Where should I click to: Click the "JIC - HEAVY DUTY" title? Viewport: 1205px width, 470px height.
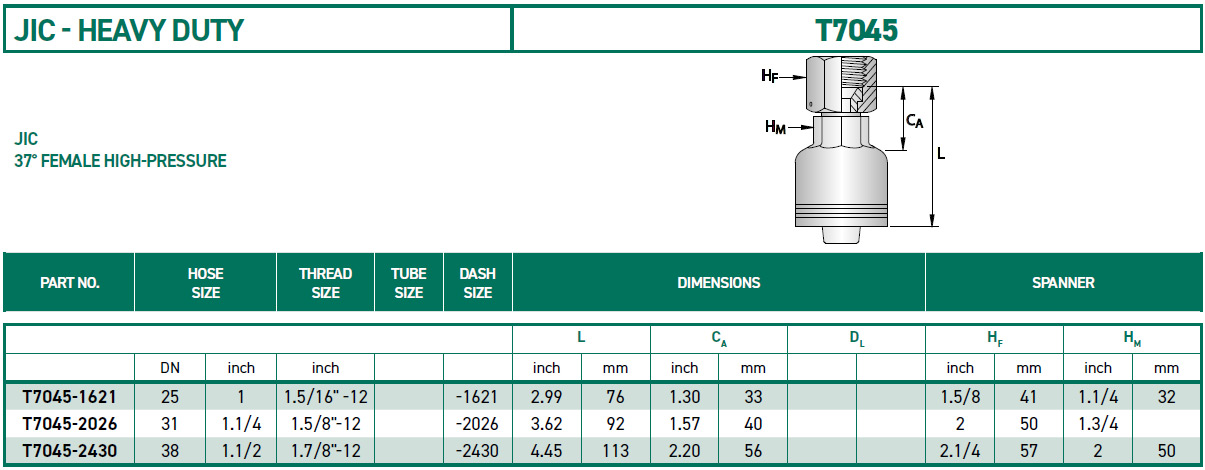tap(128, 30)
